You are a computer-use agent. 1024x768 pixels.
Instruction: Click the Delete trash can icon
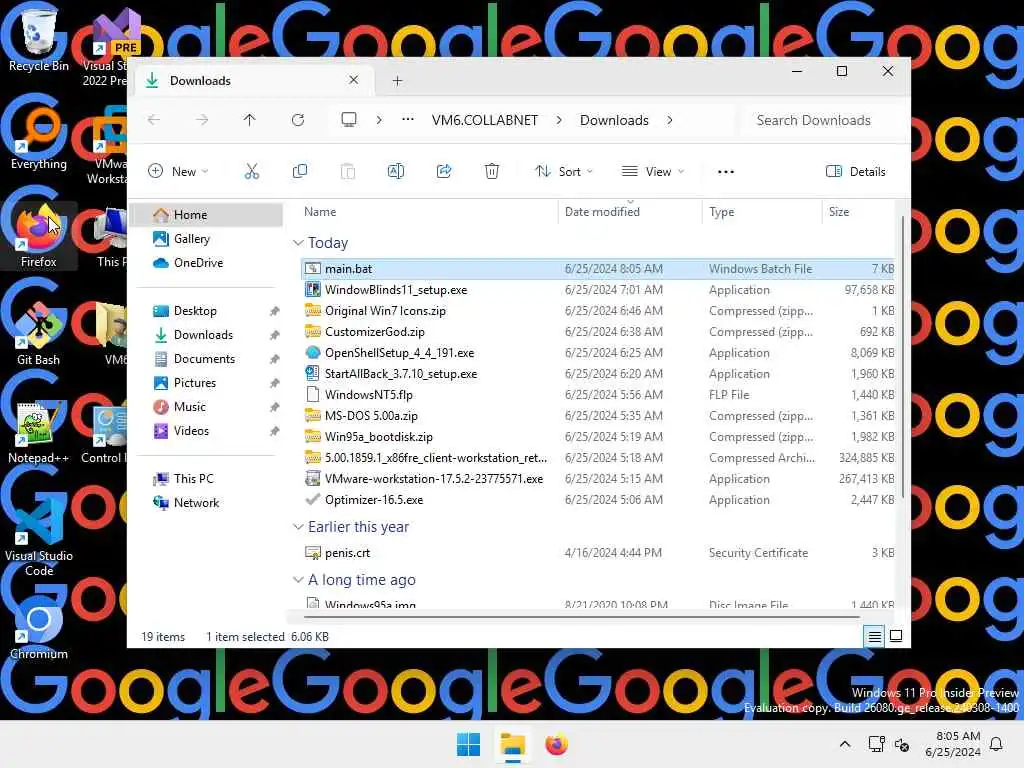[x=492, y=172]
